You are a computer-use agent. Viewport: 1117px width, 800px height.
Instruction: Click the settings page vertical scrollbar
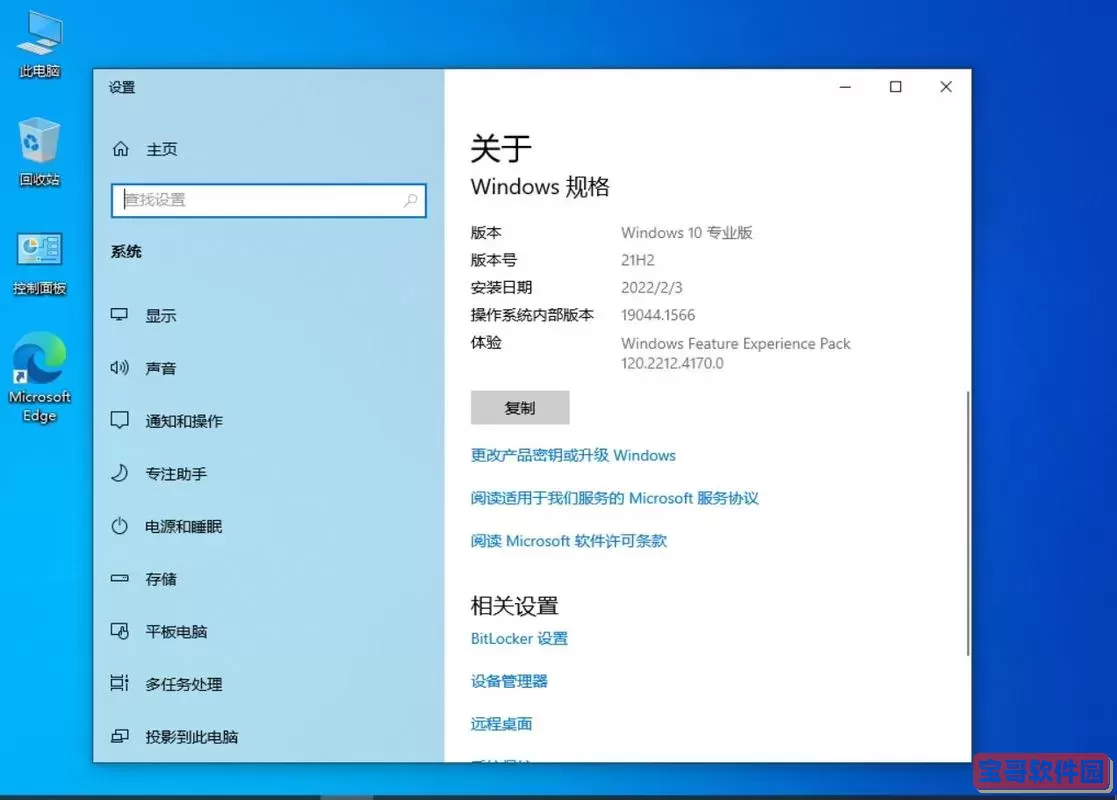coord(967,524)
